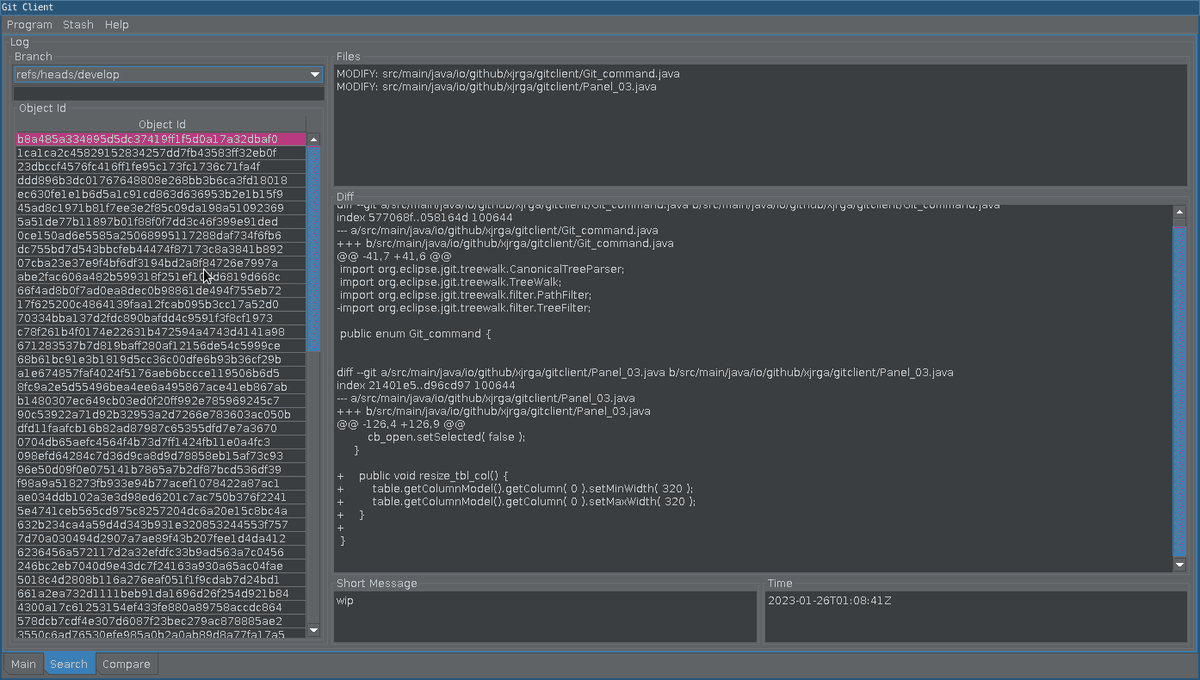Open the Program menu
The image size is (1200, 680).
point(29,25)
